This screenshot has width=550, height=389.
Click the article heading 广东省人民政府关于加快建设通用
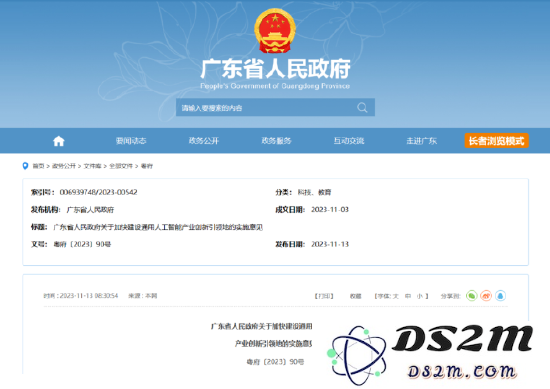click(261, 326)
